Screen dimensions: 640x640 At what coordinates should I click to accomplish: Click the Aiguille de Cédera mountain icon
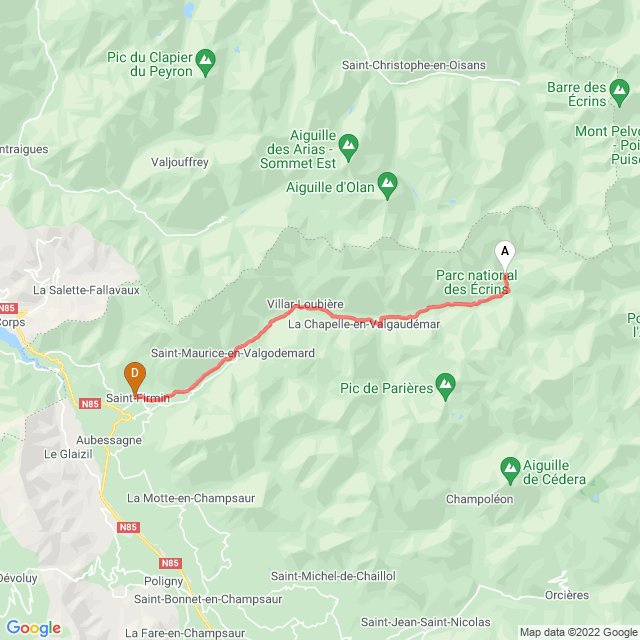point(510,471)
